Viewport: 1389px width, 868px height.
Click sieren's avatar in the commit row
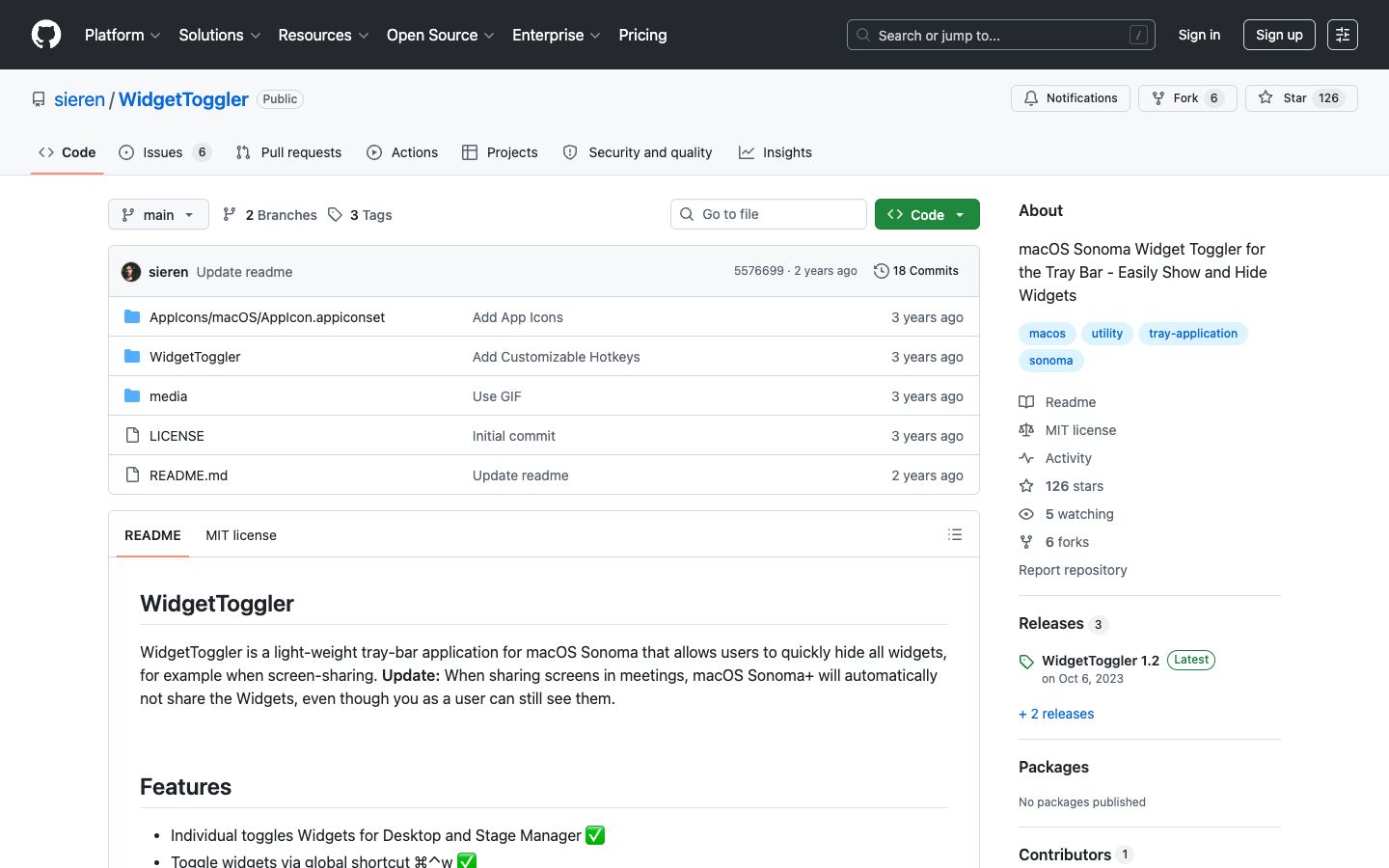pyautogui.click(x=131, y=272)
